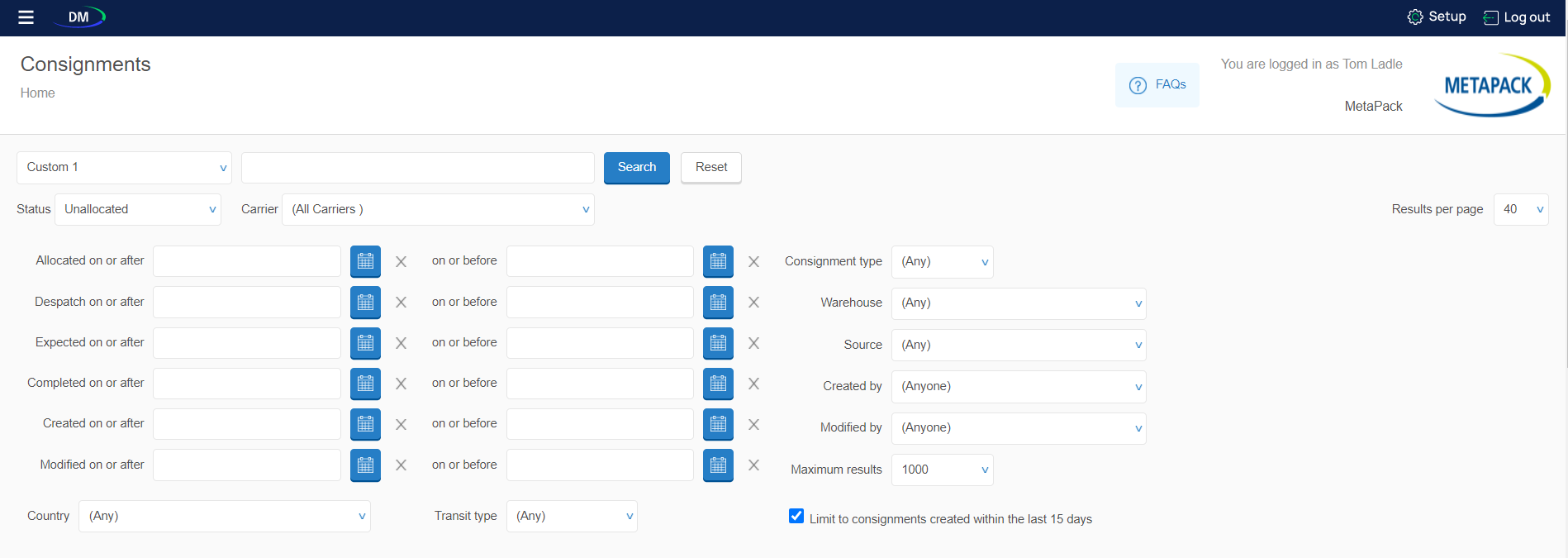Open calendar for Completed on or after

tap(365, 384)
